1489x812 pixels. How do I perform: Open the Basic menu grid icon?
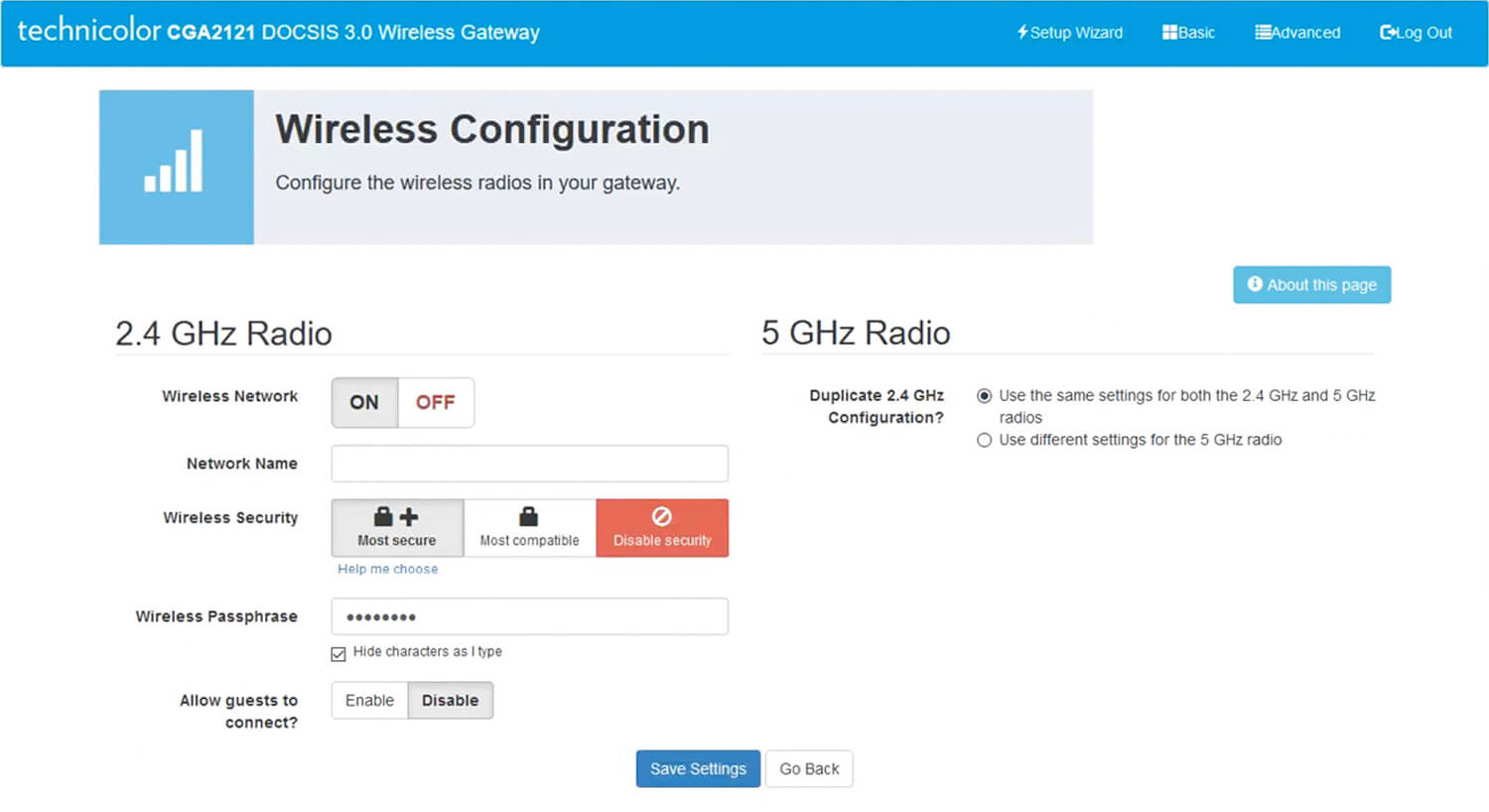1169,32
